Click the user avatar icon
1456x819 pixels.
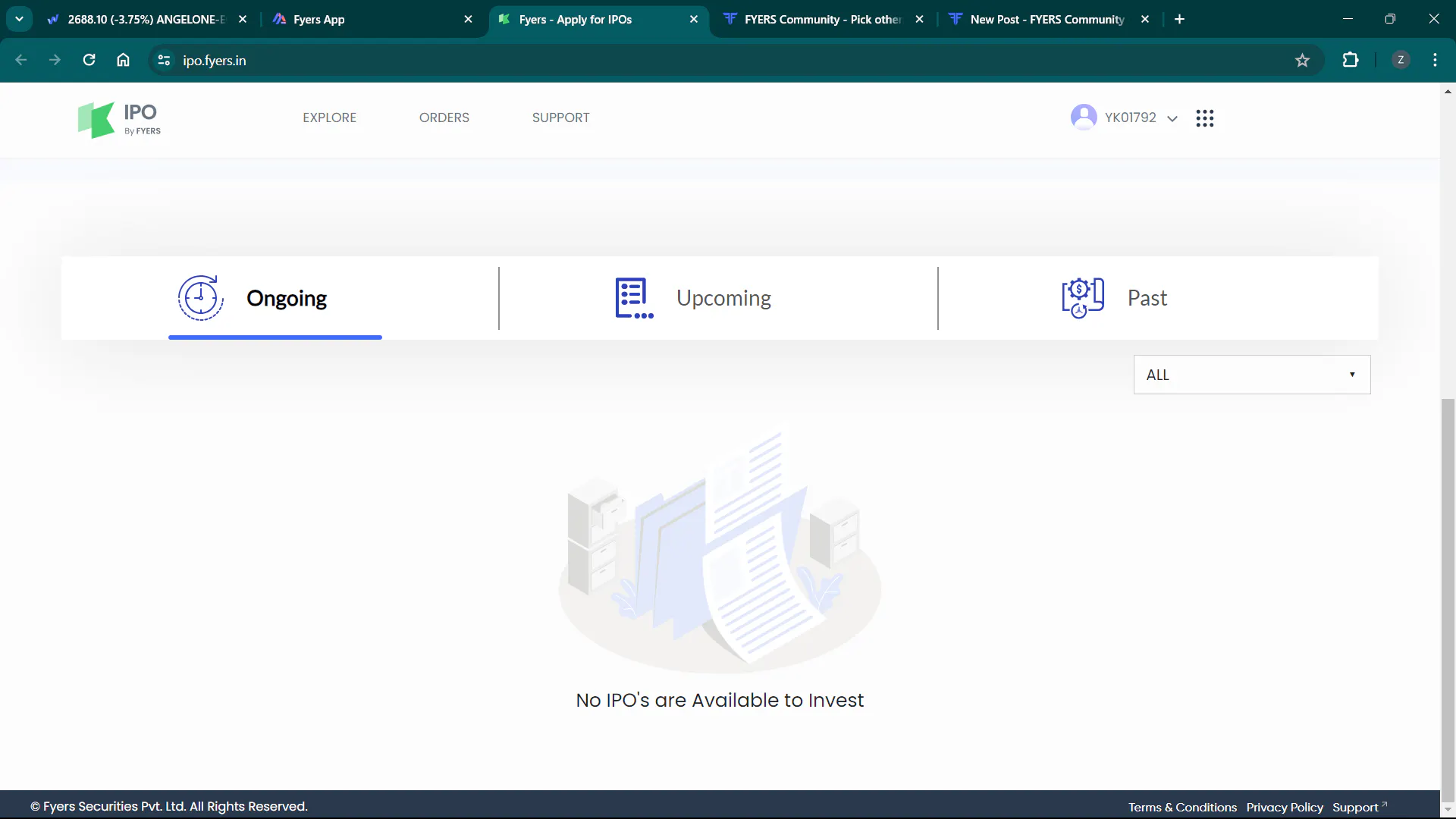point(1084,118)
